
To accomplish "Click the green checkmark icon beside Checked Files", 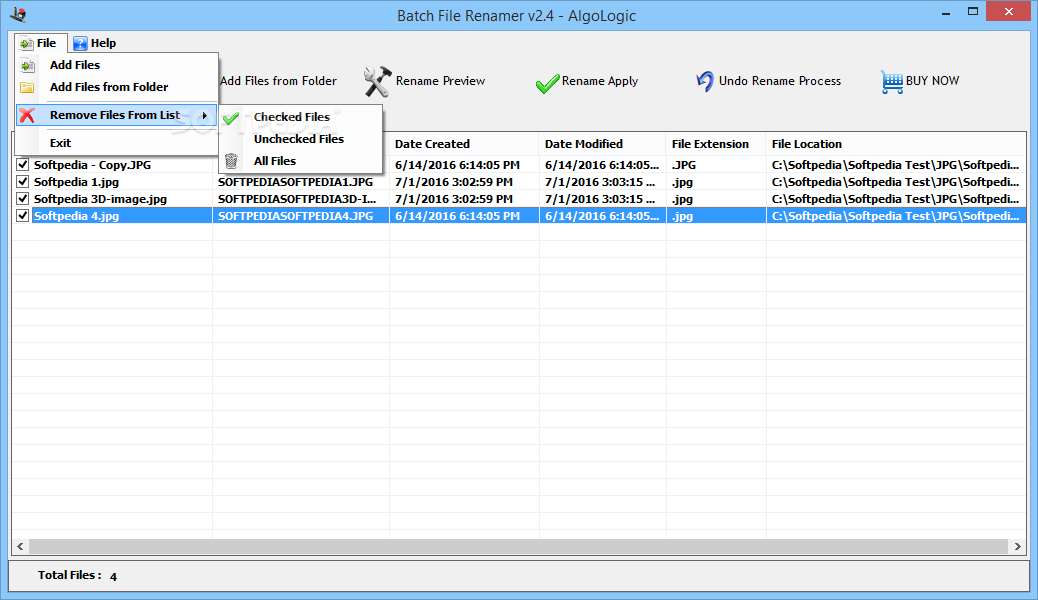I will [231, 119].
